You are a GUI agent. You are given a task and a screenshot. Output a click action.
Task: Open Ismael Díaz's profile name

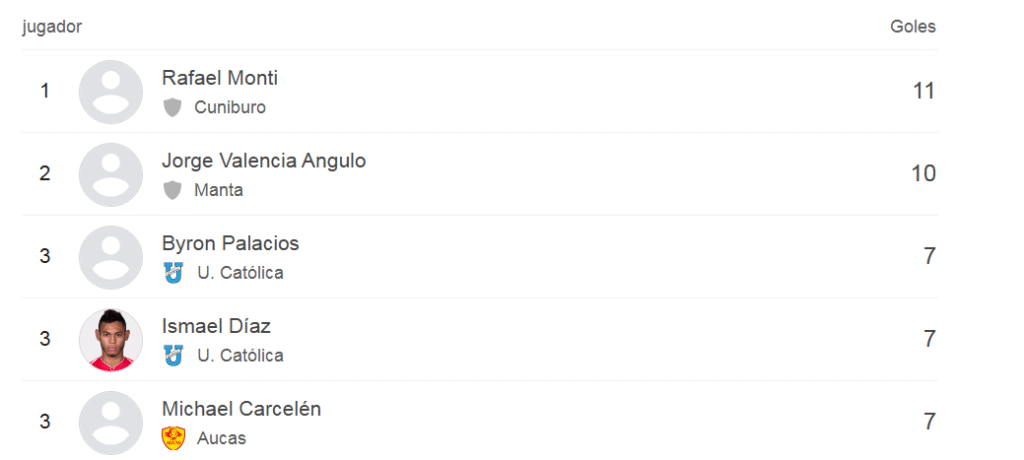click(216, 326)
